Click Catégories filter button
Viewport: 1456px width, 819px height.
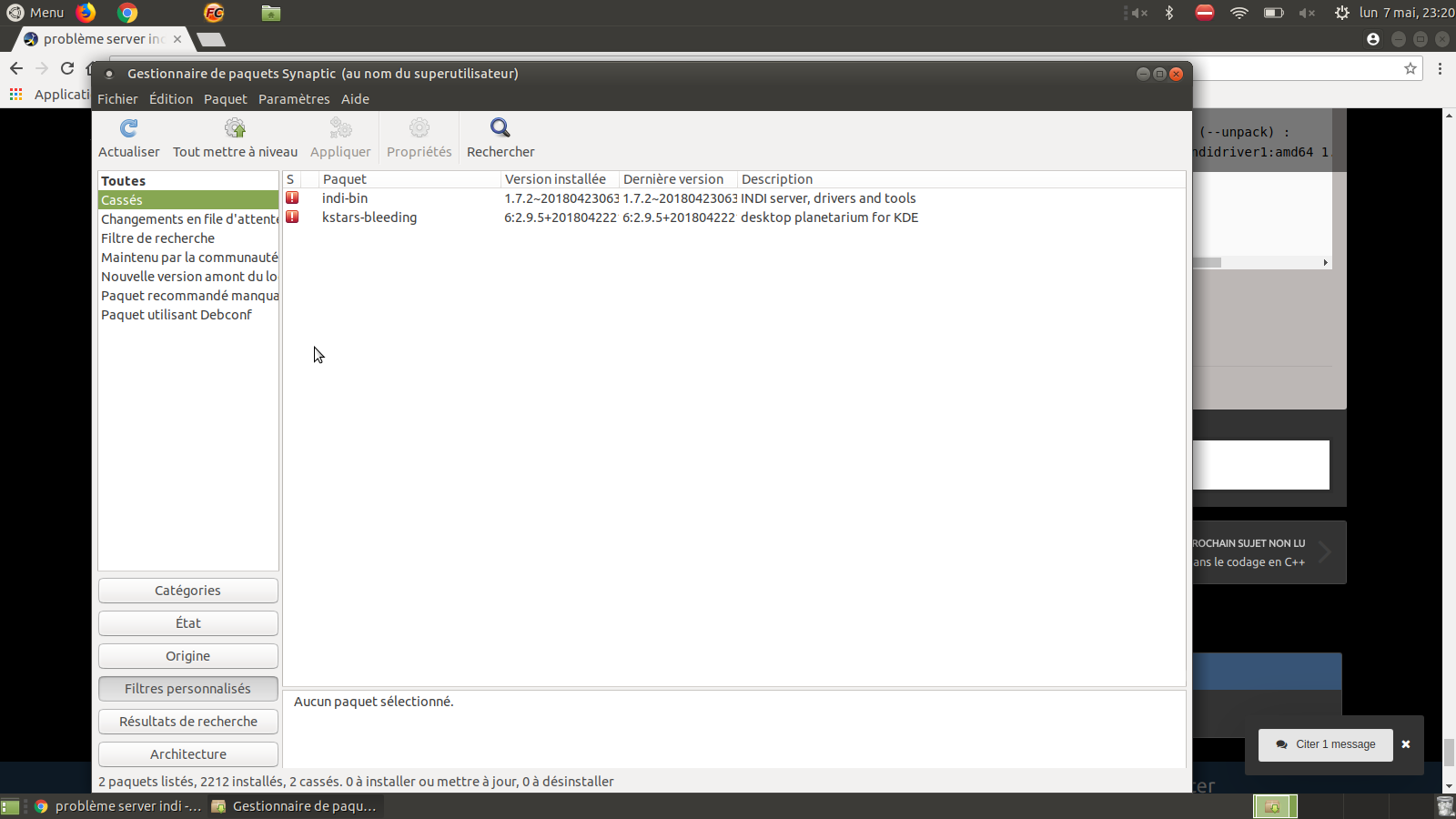(188, 591)
